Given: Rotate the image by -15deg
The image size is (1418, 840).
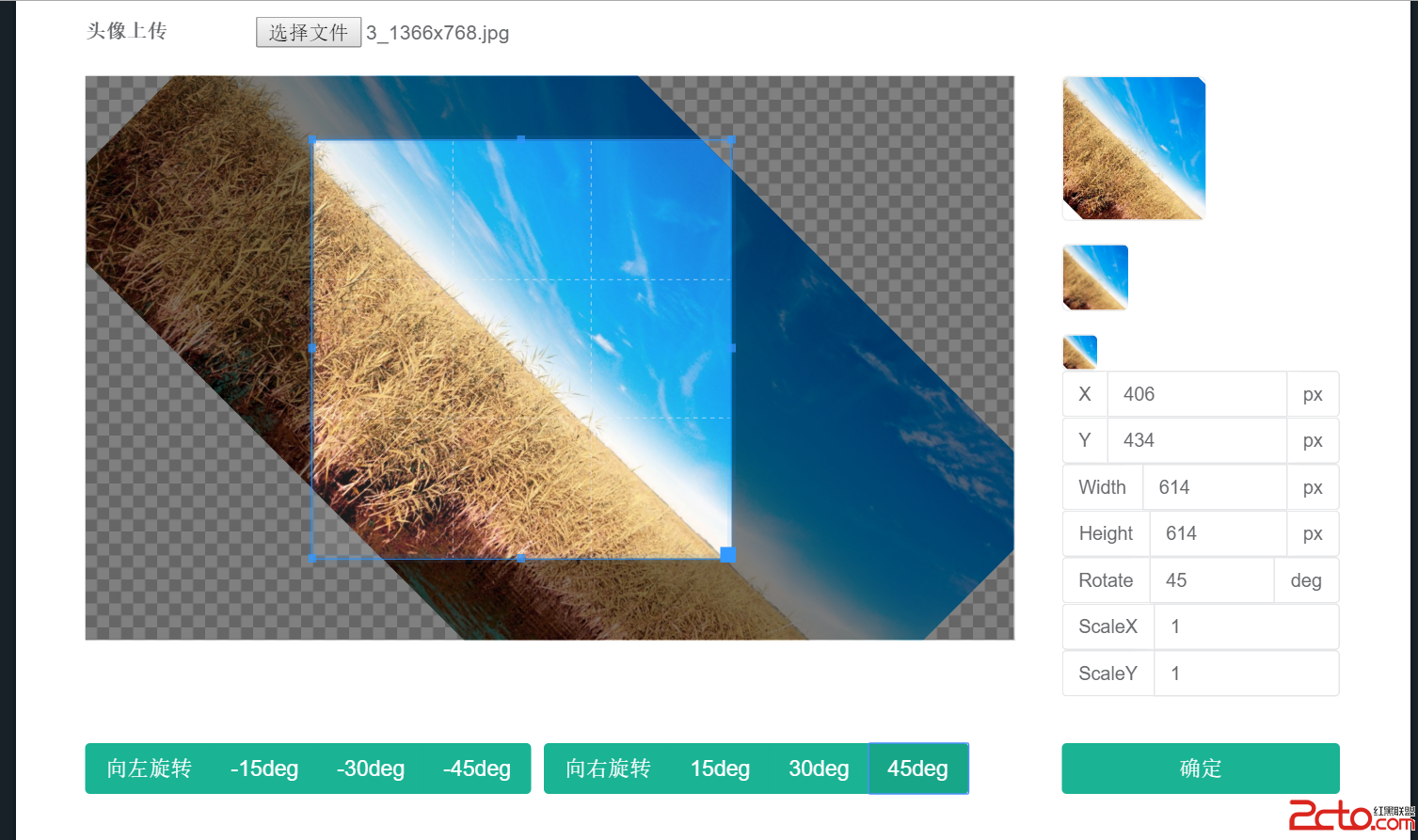Looking at the screenshot, I should click(x=264, y=769).
